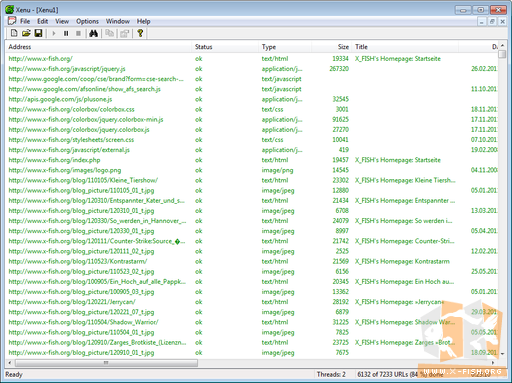Image resolution: width=512 pixels, height=383 pixels.
Task: Click the New document toolbar icon
Action: pyautogui.click(x=14, y=33)
